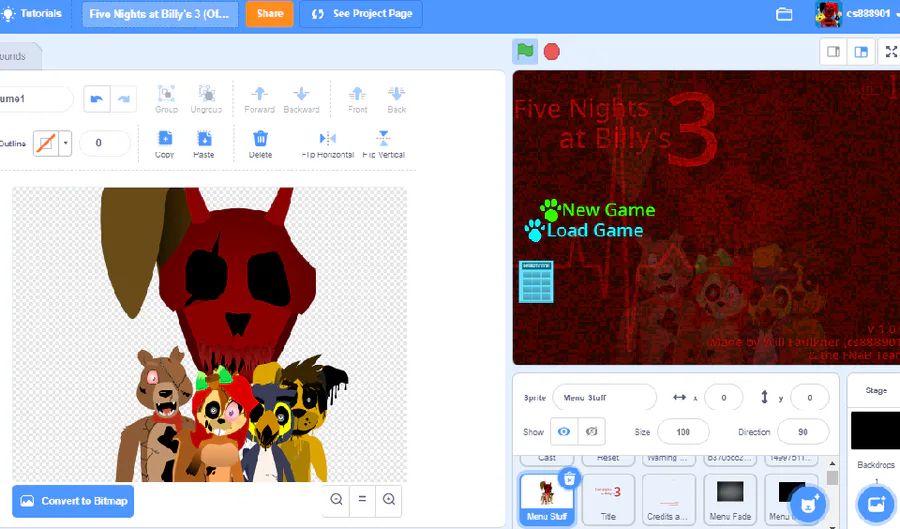The height and width of the screenshot is (529, 900).
Task: Click the Paste icon in paint editor
Action: click(204, 144)
